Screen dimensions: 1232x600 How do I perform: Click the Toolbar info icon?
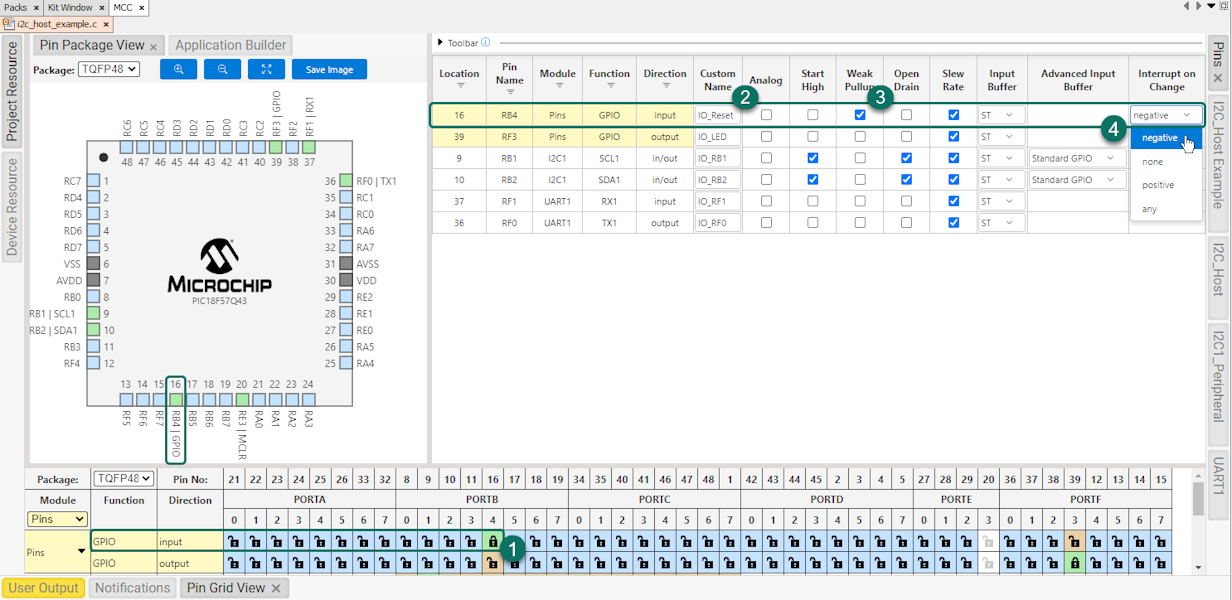pos(485,43)
